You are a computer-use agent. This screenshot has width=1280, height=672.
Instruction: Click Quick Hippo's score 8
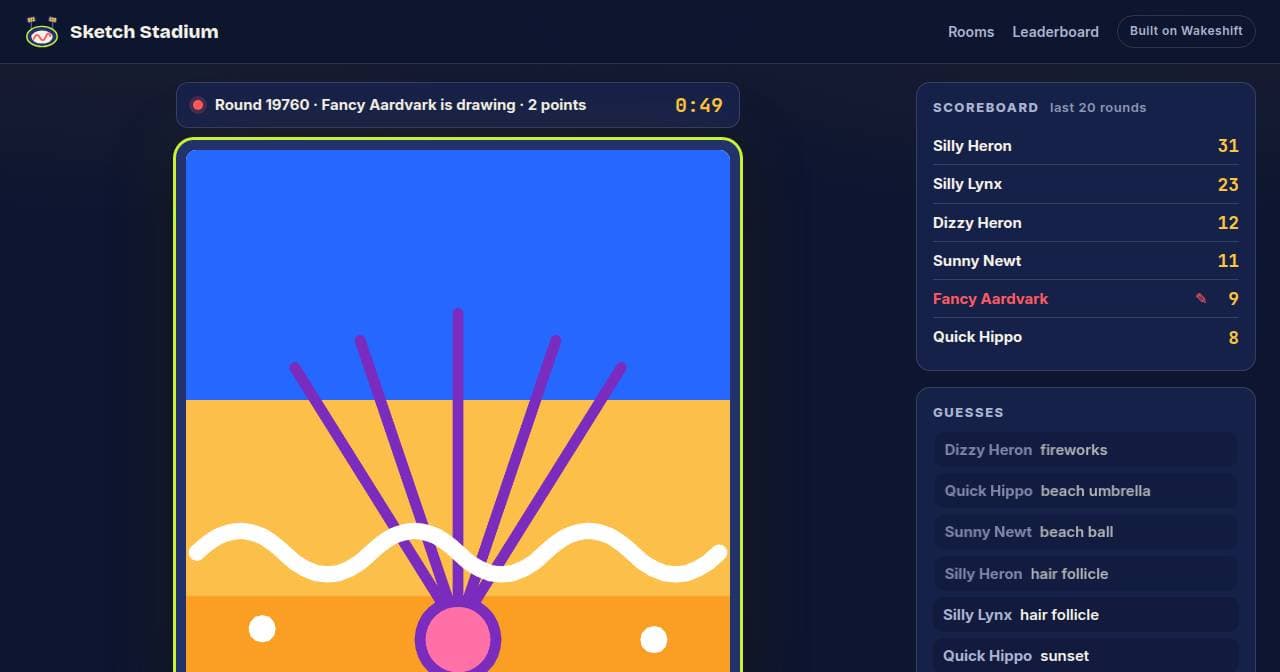point(1233,338)
